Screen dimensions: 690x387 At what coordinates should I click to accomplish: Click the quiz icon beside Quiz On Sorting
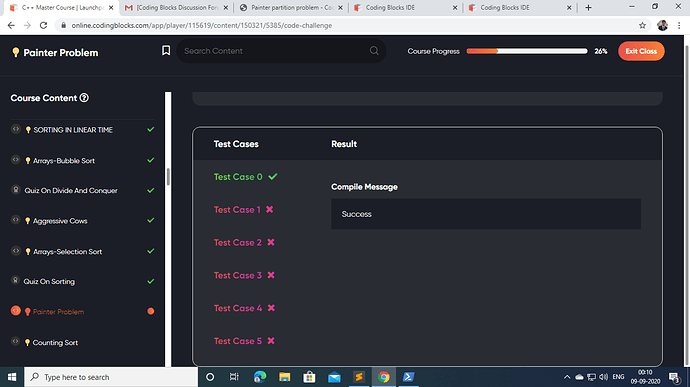pos(16,280)
